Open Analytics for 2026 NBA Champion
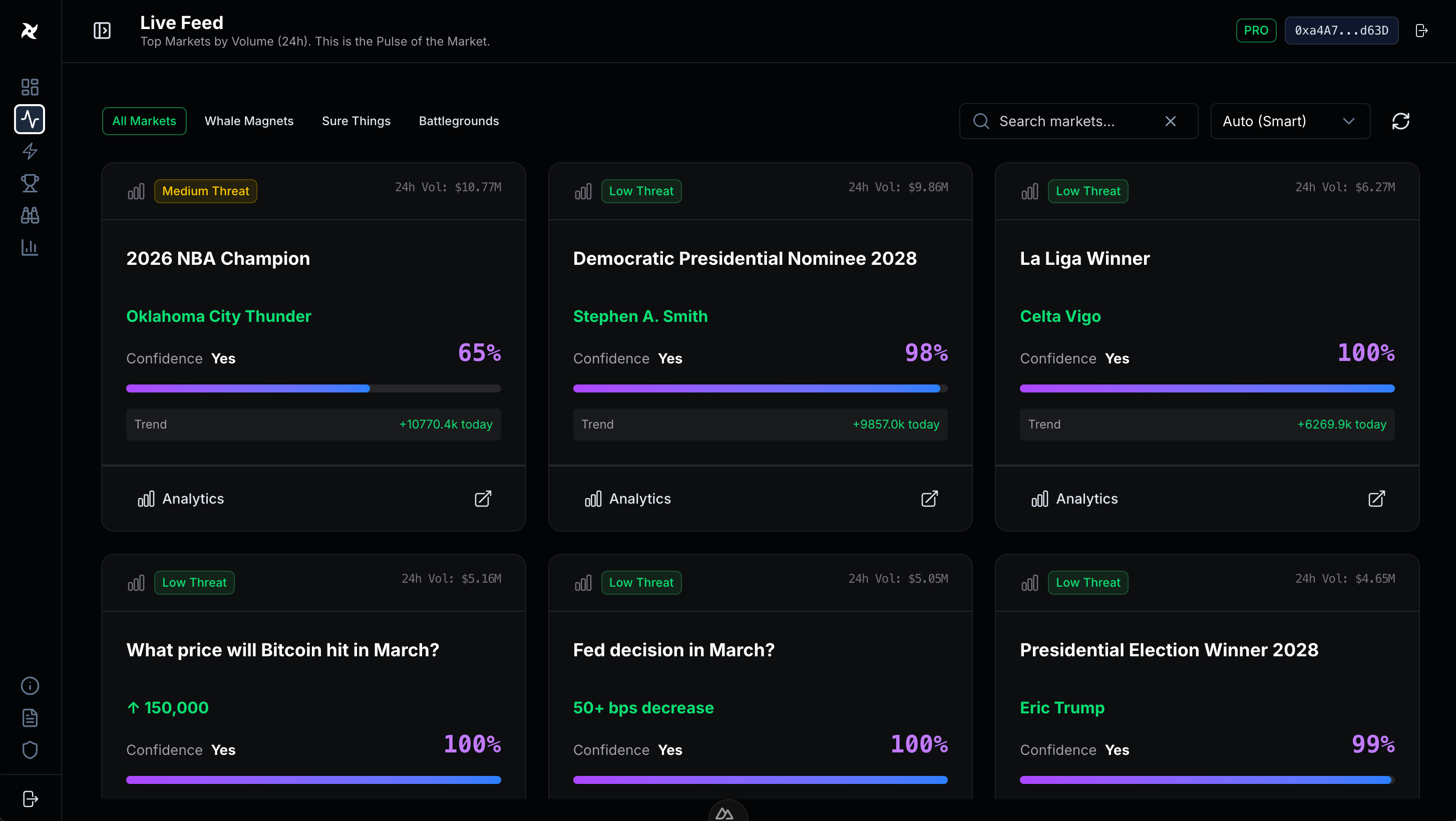 point(181,499)
